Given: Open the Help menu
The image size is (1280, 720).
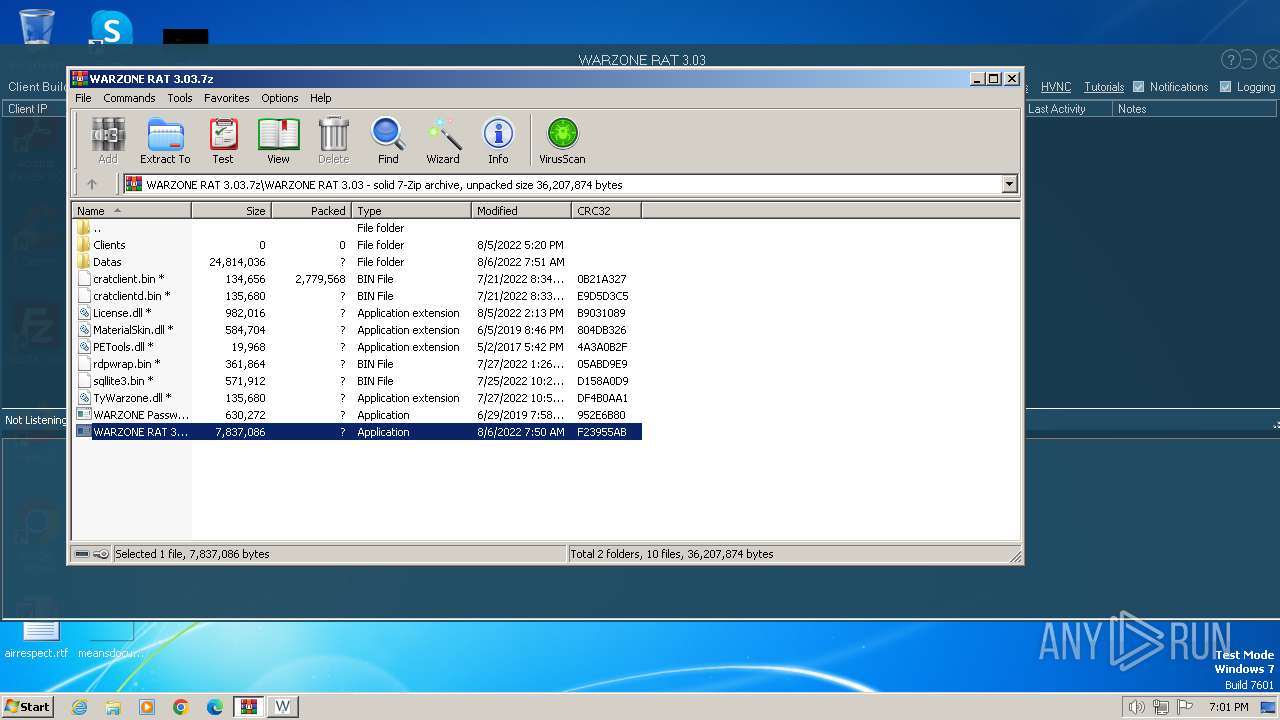Looking at the screenshot, I should (x=320, y=98).
